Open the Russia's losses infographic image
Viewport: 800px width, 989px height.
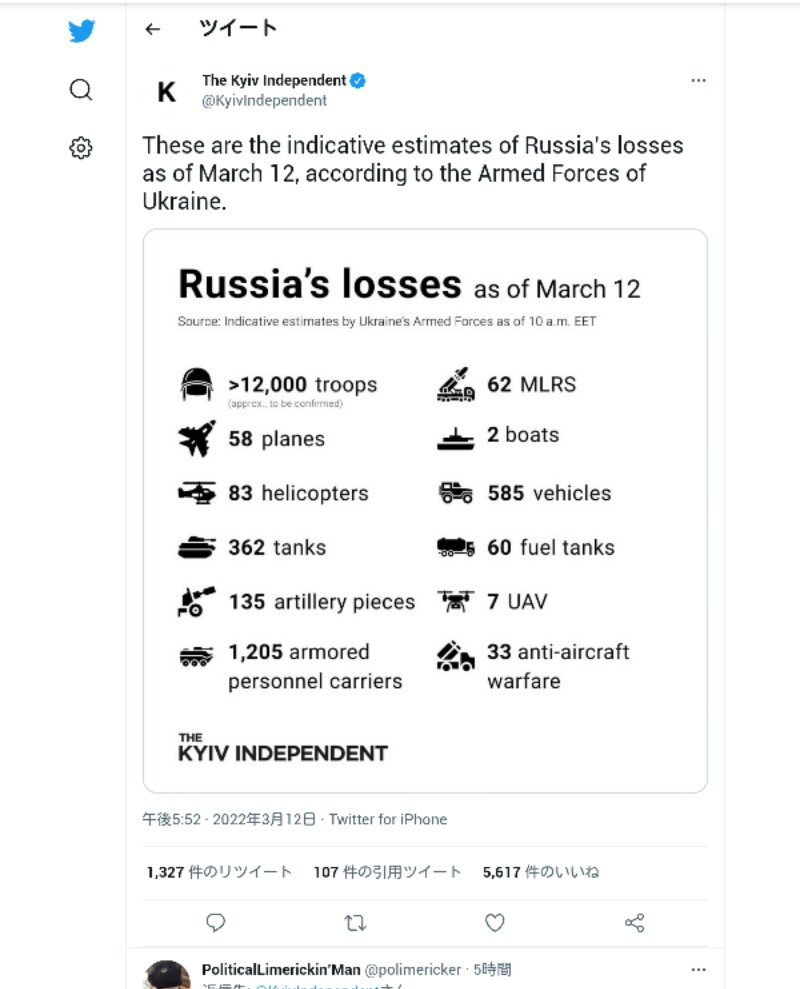pos(425,510)
